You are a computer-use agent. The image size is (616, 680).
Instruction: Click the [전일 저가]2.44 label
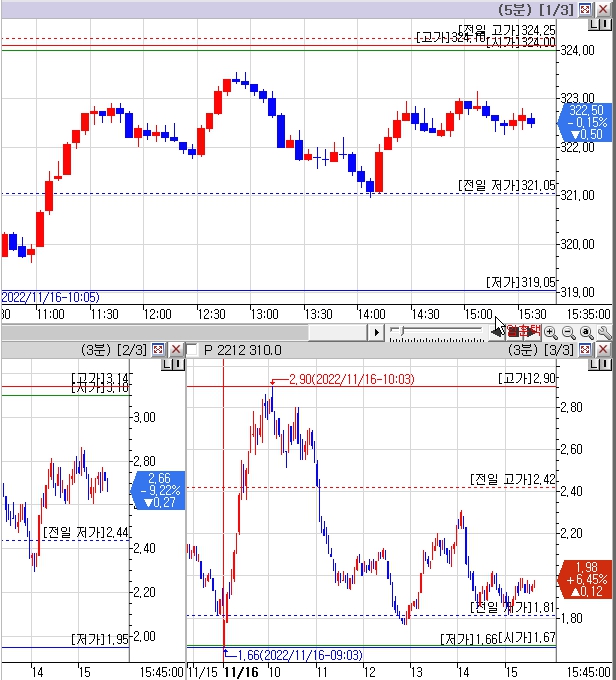(86, 532)
